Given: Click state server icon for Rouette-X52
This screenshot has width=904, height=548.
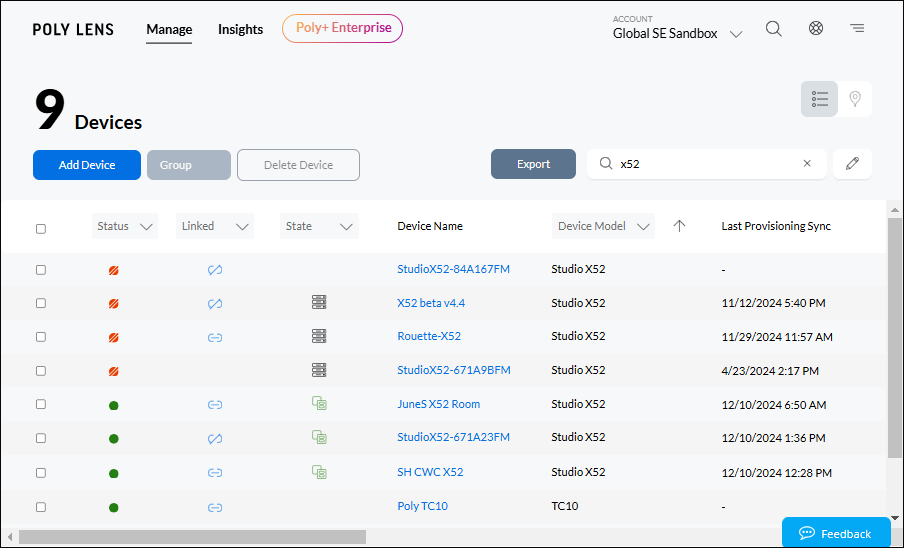Looking at the screenshot, I should [319, 336].
